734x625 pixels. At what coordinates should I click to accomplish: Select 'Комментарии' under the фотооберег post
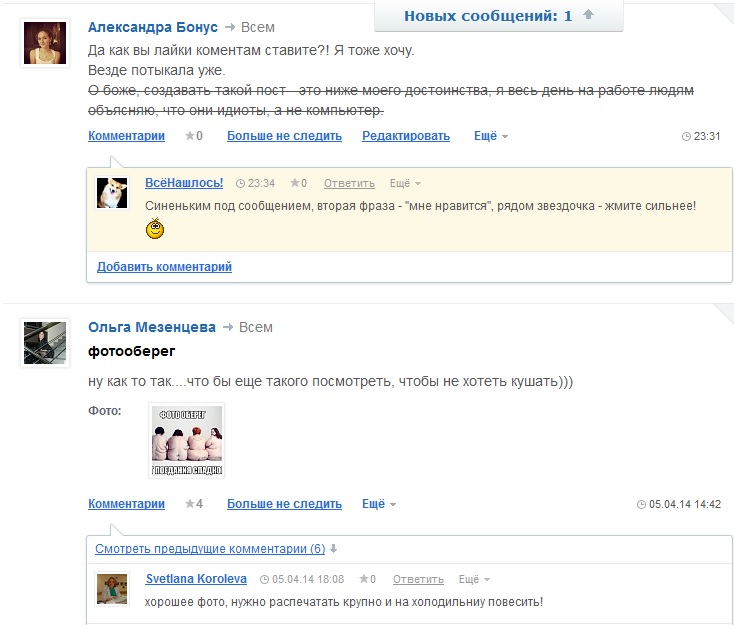pos(126,504)
